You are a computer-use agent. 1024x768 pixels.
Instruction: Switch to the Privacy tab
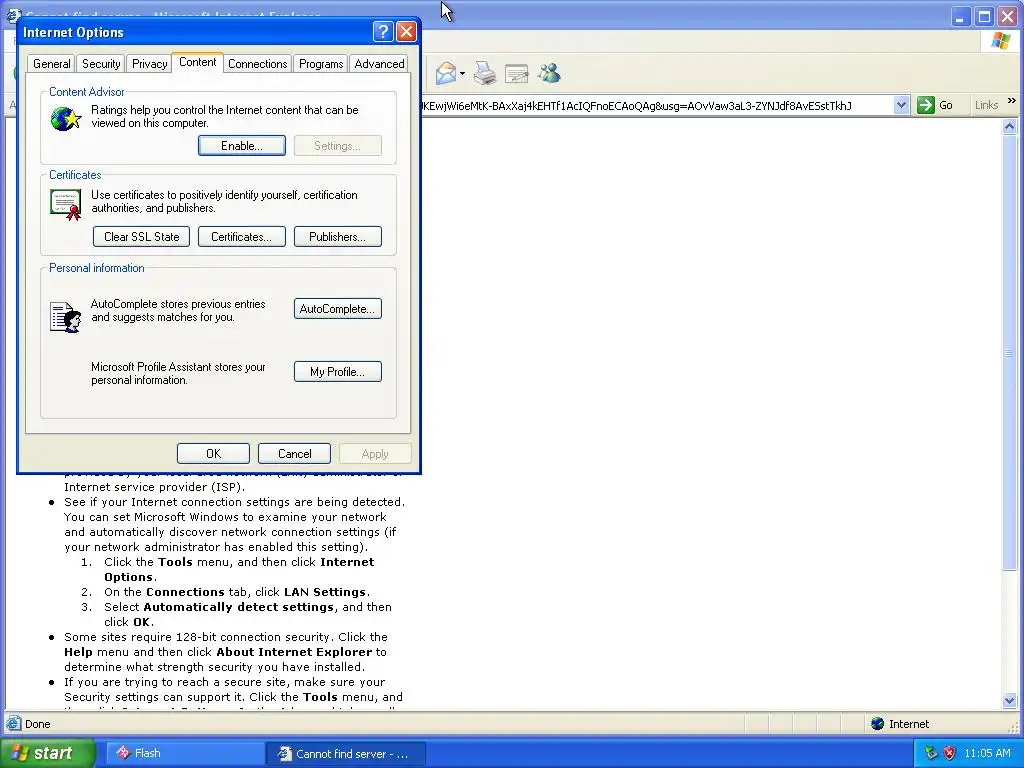pos(150,63)
